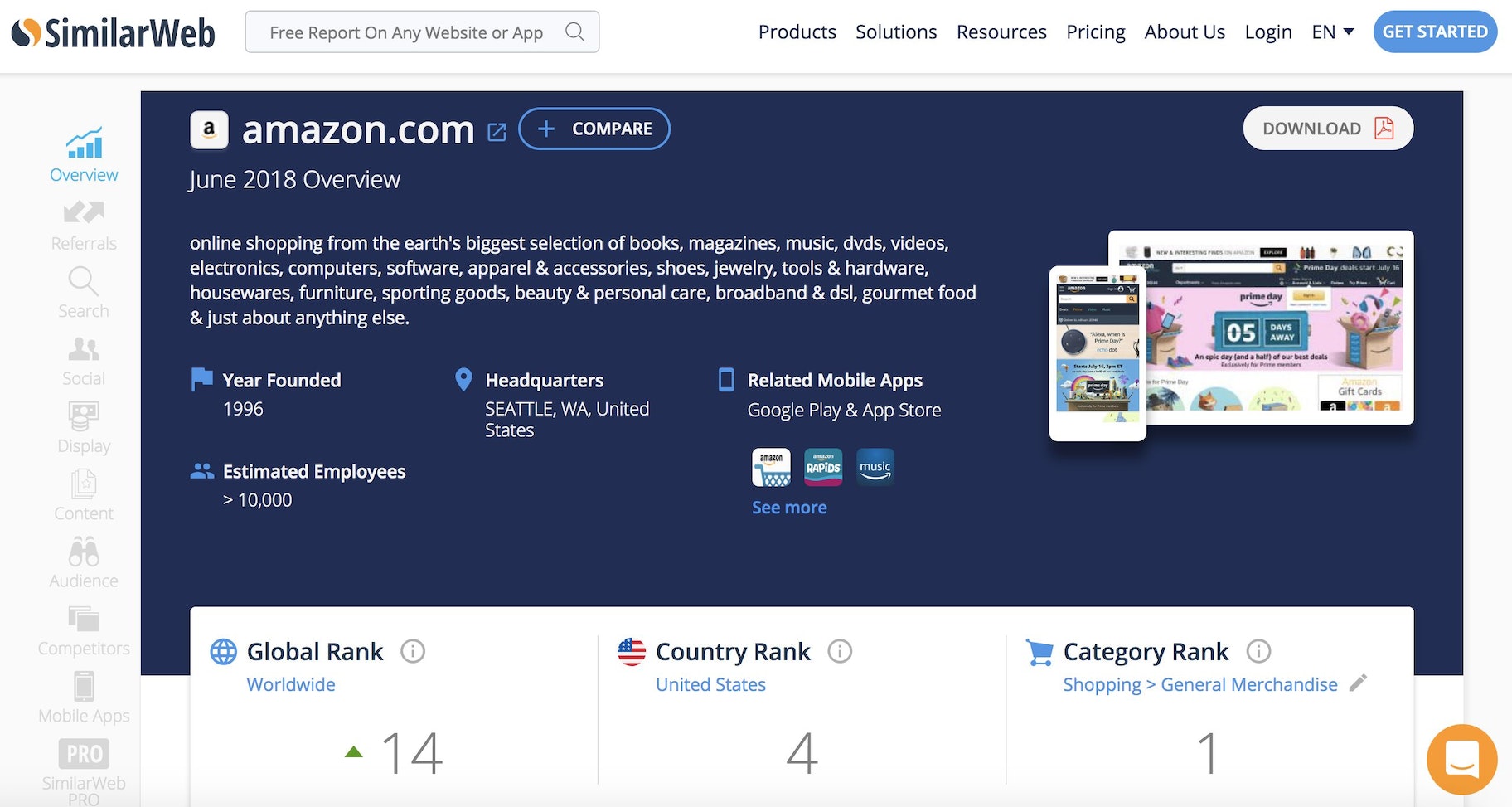Click the Amazon Rapids app icon
This screenshot has height=807, width=1512.
[x=823, y=468]
